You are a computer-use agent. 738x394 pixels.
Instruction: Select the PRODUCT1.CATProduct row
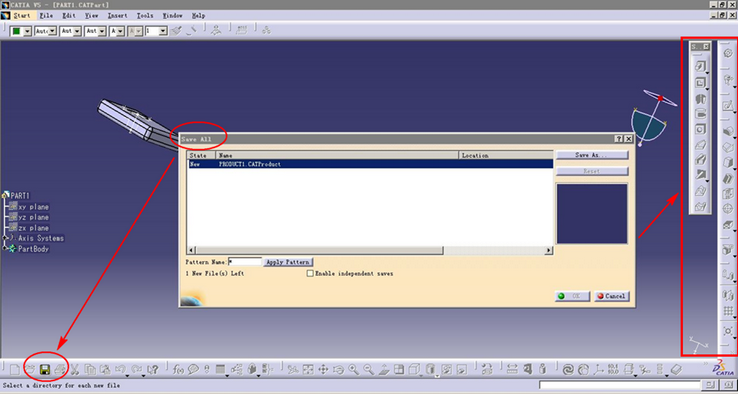pyautogui.click(x=370, y=164)
